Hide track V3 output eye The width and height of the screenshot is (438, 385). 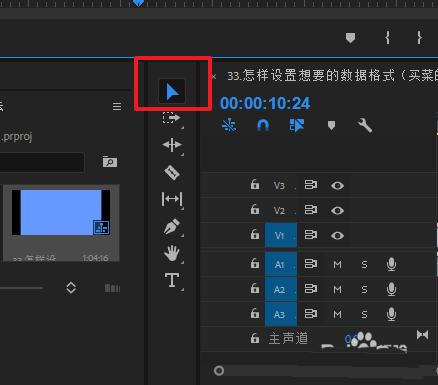point(337,185)
